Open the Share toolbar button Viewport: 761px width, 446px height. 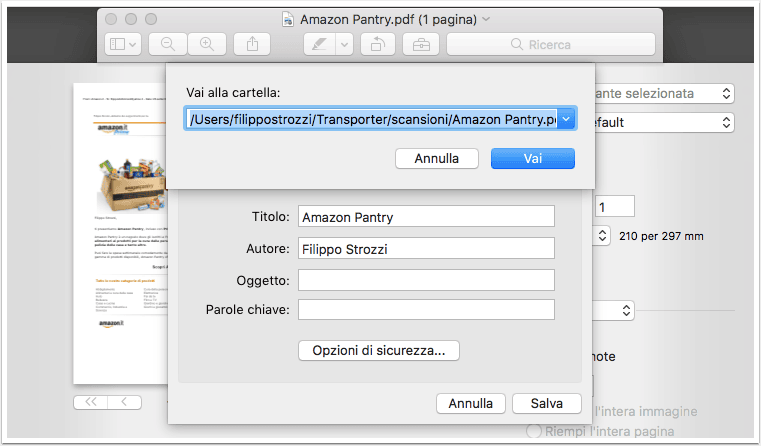pyautogui.click(x=252, y=44)
